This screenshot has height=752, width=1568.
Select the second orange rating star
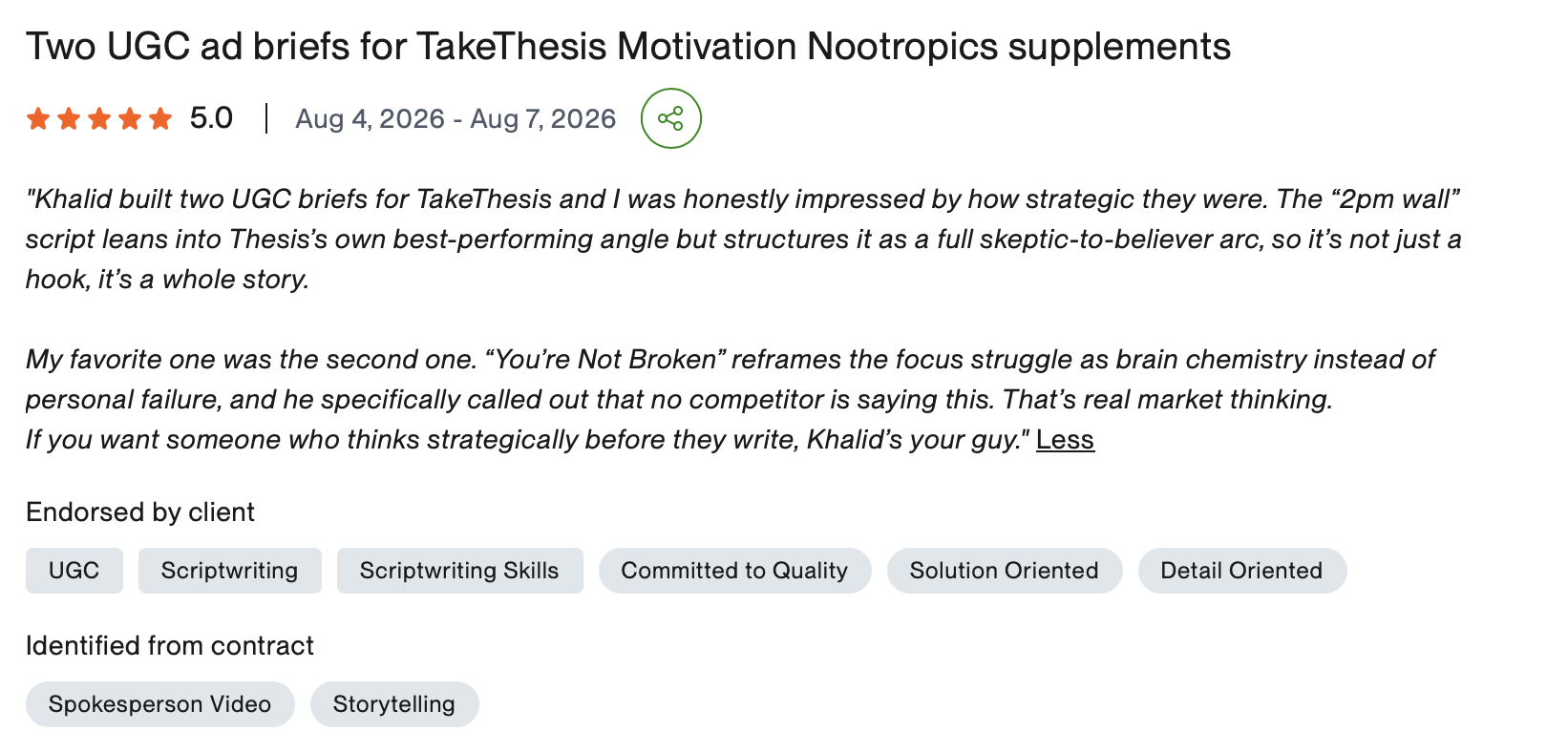69,118
